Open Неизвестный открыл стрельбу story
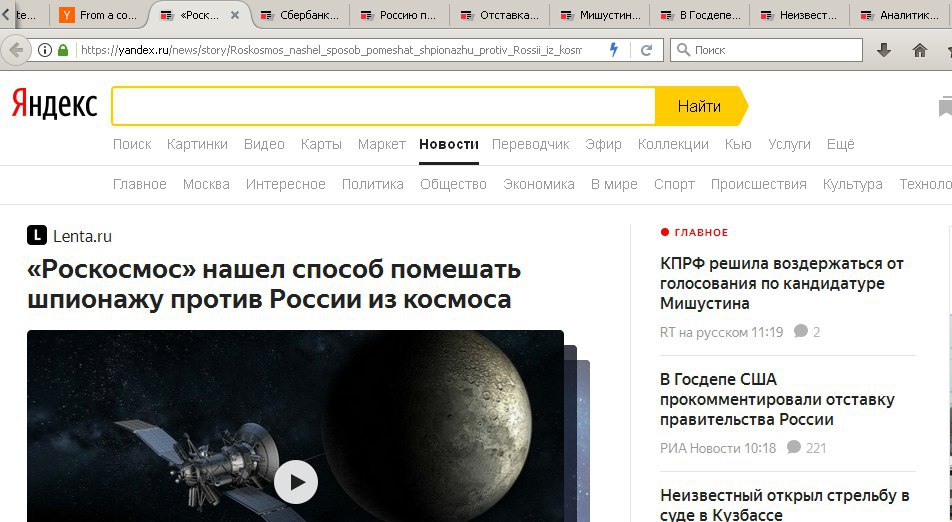 point(784,505)
